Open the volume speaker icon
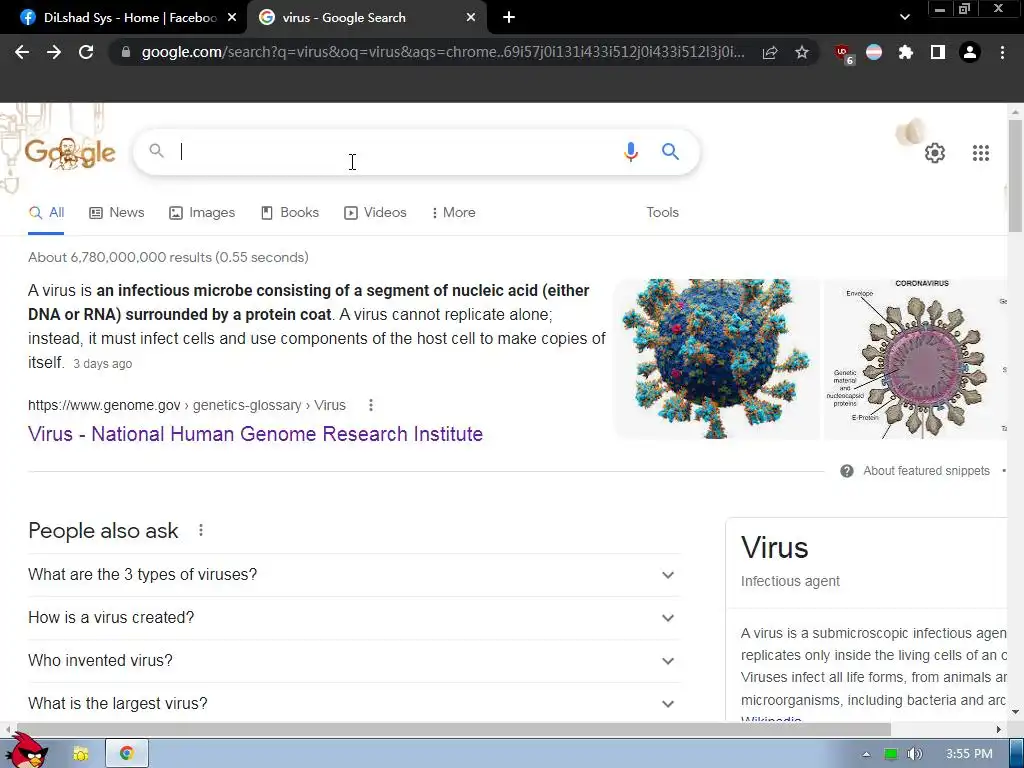 tap(914, 754)
